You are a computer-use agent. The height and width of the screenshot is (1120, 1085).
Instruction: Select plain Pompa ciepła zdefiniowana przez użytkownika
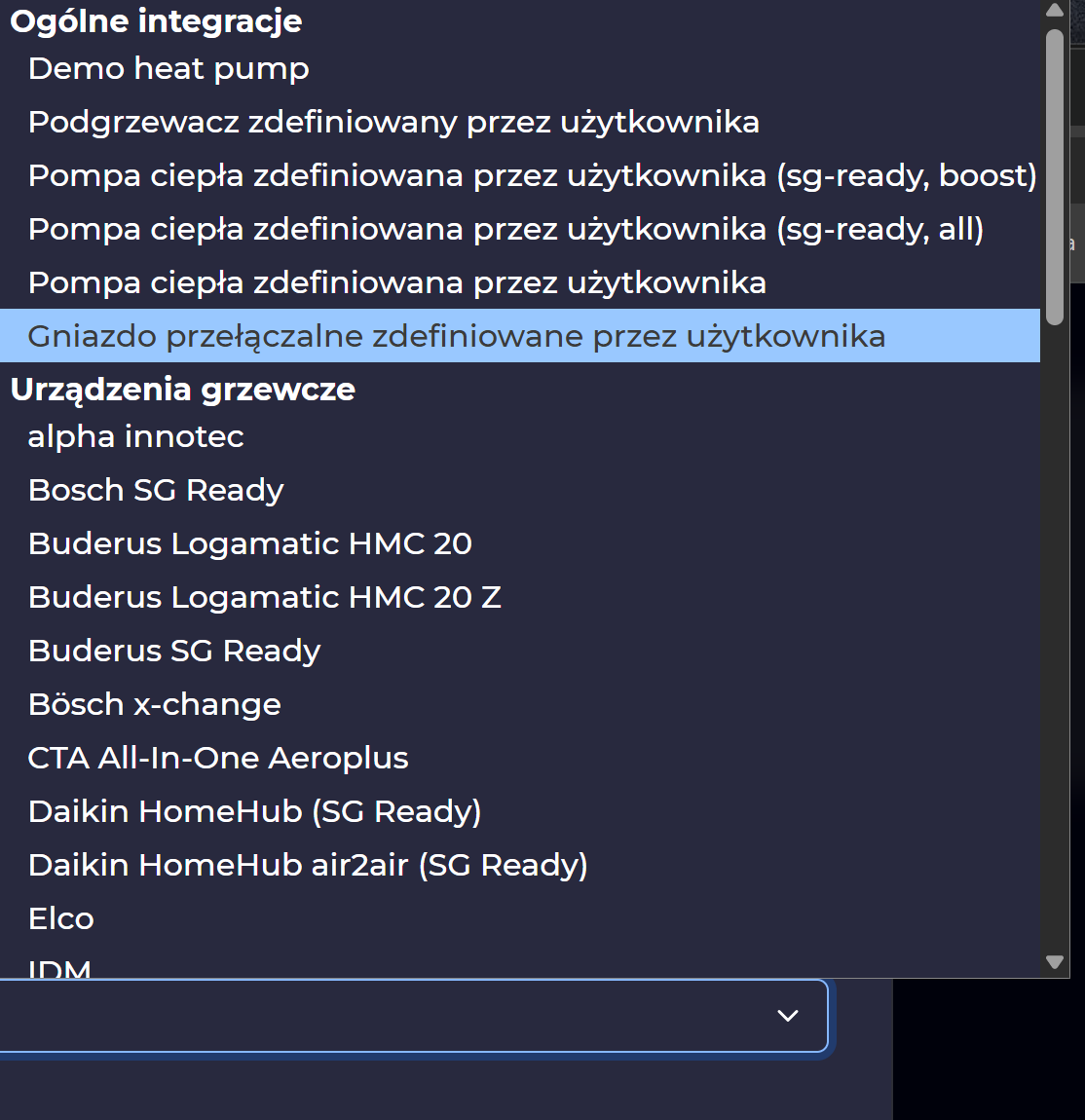(x=396, y=283)
